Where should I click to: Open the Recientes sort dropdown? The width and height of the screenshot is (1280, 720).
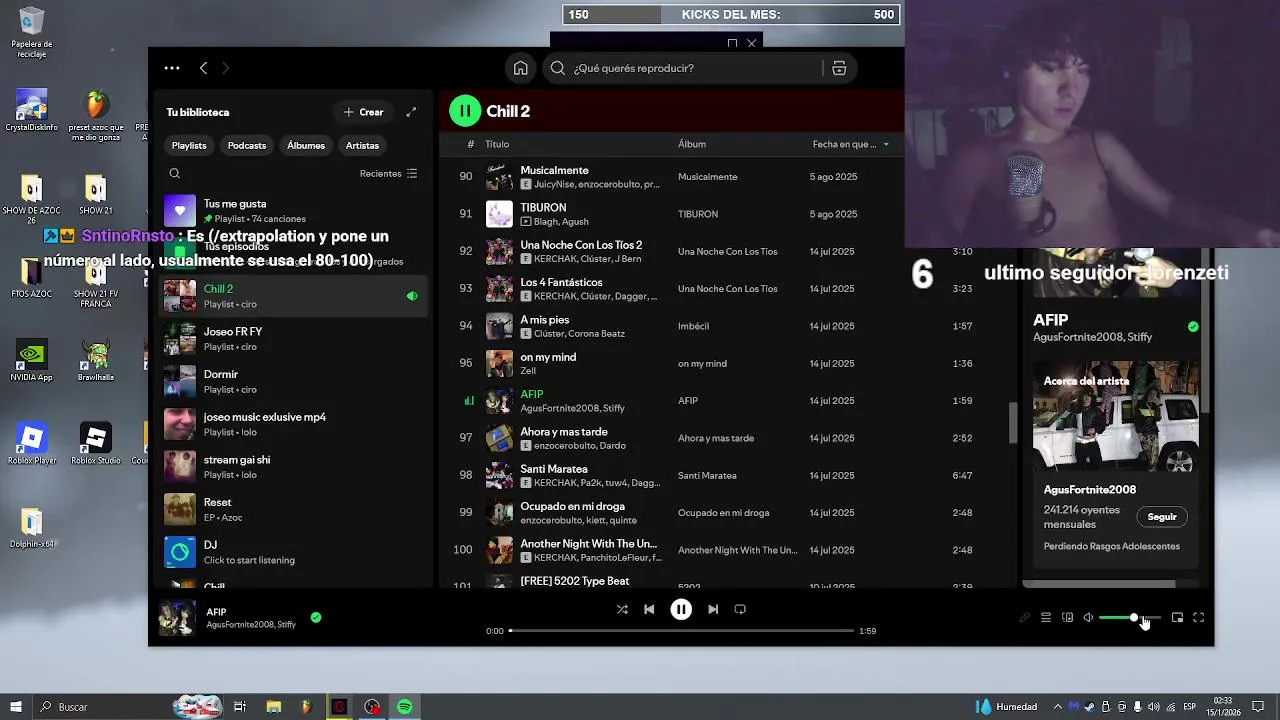click(388, 174)
